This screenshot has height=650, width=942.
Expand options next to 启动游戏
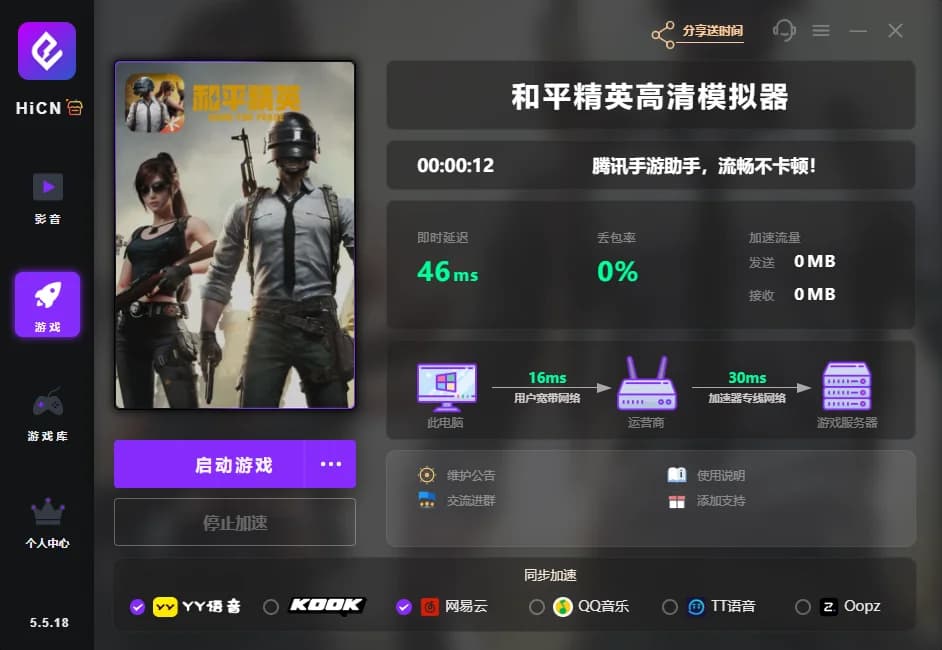pyautogui.click(x=330, y=464)
